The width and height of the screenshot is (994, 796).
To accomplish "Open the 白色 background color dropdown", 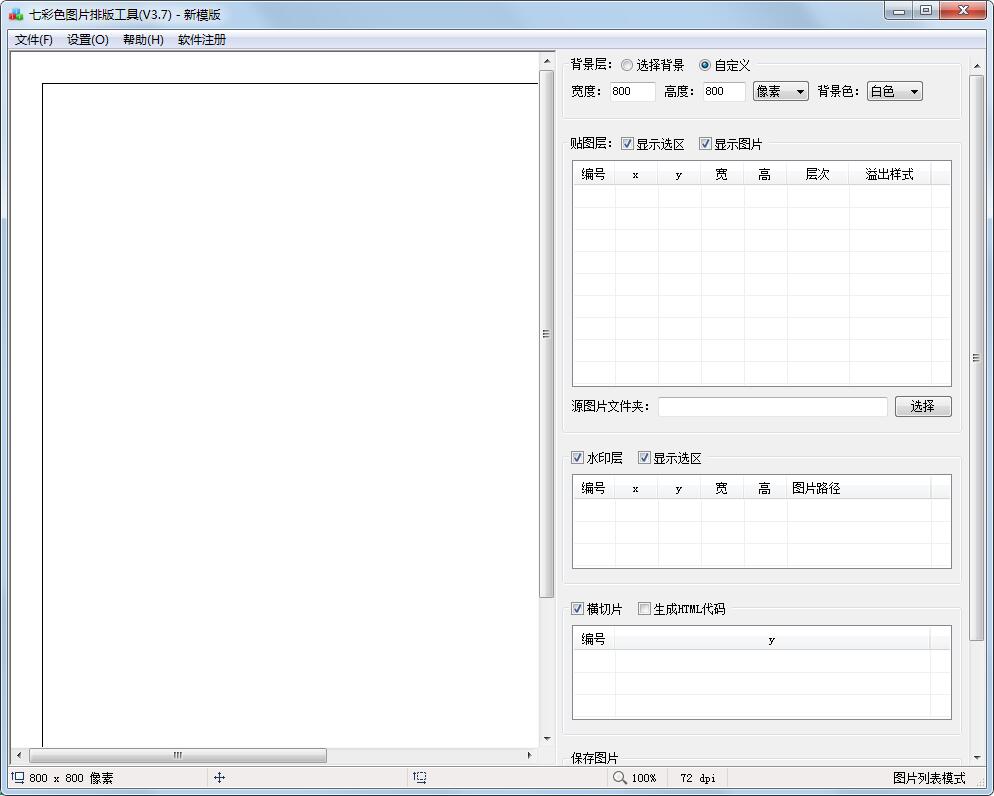I will coord(894,91).
